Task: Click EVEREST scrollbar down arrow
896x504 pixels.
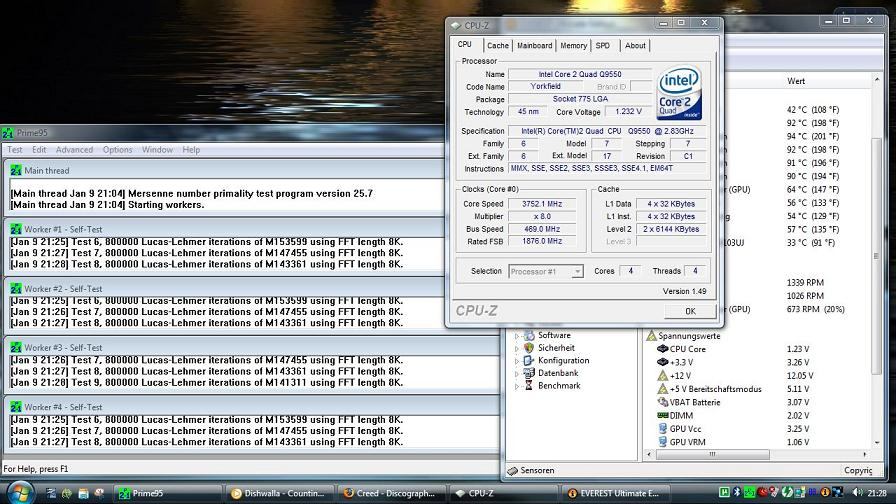Action: pyautogui.click(x=877, y=443)
